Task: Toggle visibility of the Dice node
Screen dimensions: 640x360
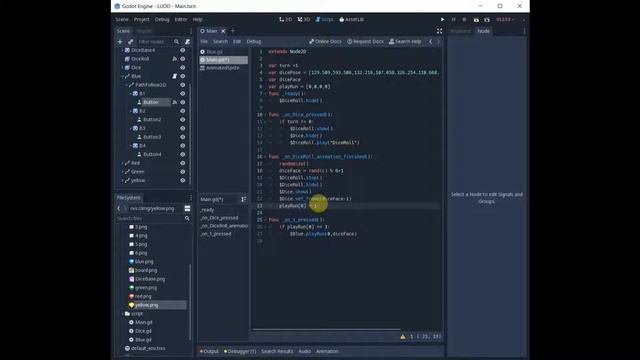Action: coord(183,67)
